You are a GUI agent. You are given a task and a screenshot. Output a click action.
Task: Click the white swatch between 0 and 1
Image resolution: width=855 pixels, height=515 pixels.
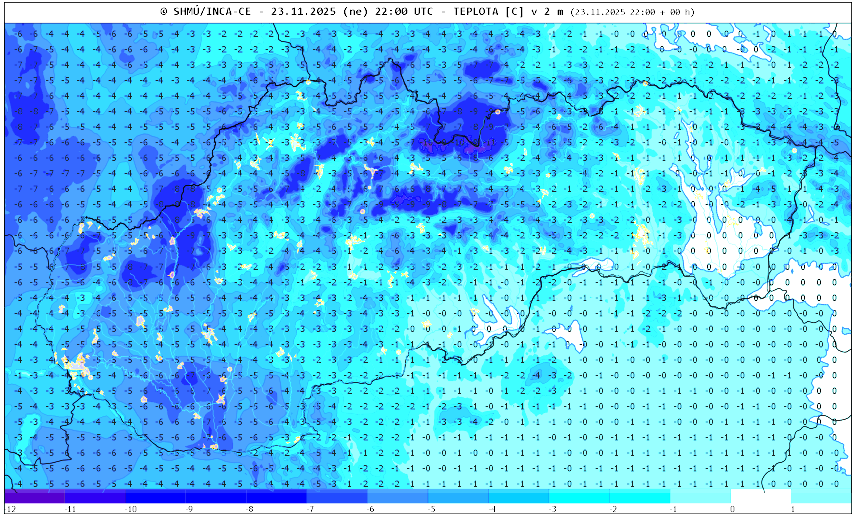761,496
